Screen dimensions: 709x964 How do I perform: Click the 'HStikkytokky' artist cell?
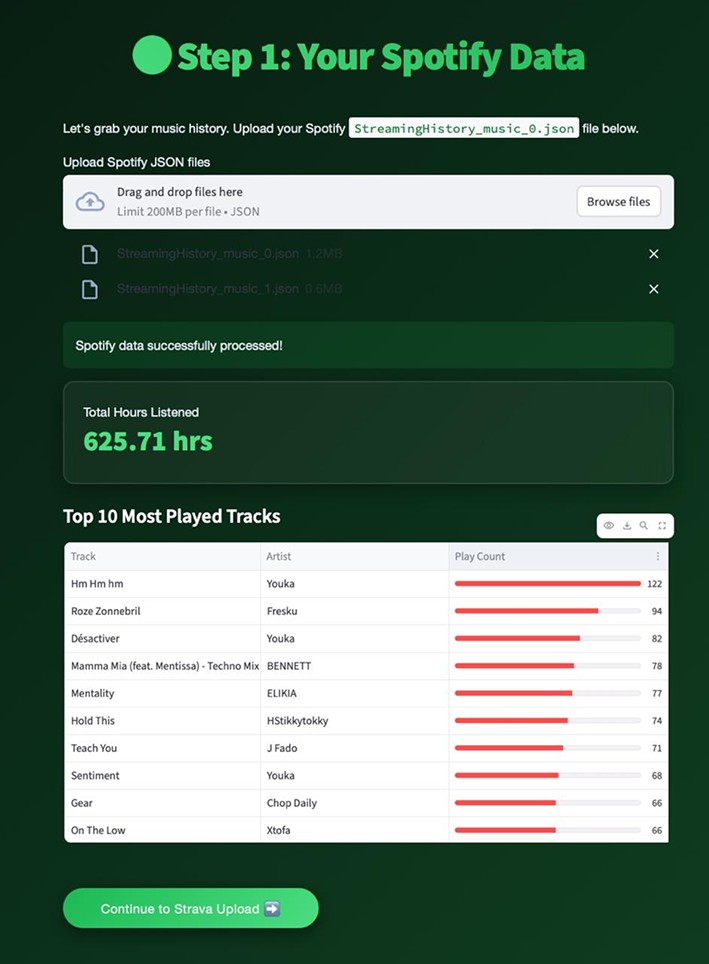click(x=355, y=721)
